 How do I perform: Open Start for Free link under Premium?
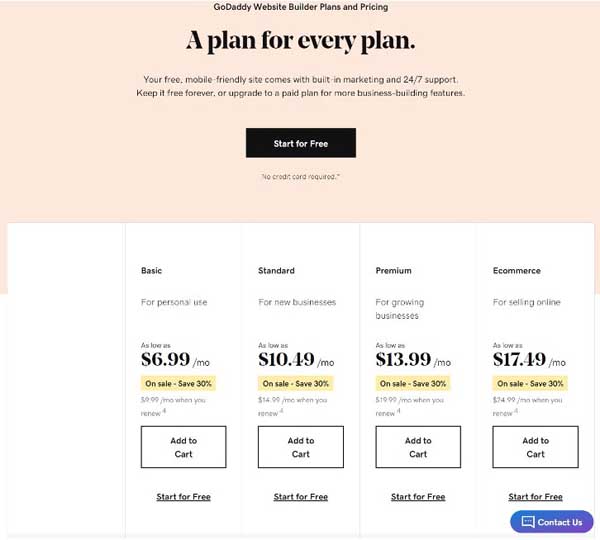(x=418, y=497)
